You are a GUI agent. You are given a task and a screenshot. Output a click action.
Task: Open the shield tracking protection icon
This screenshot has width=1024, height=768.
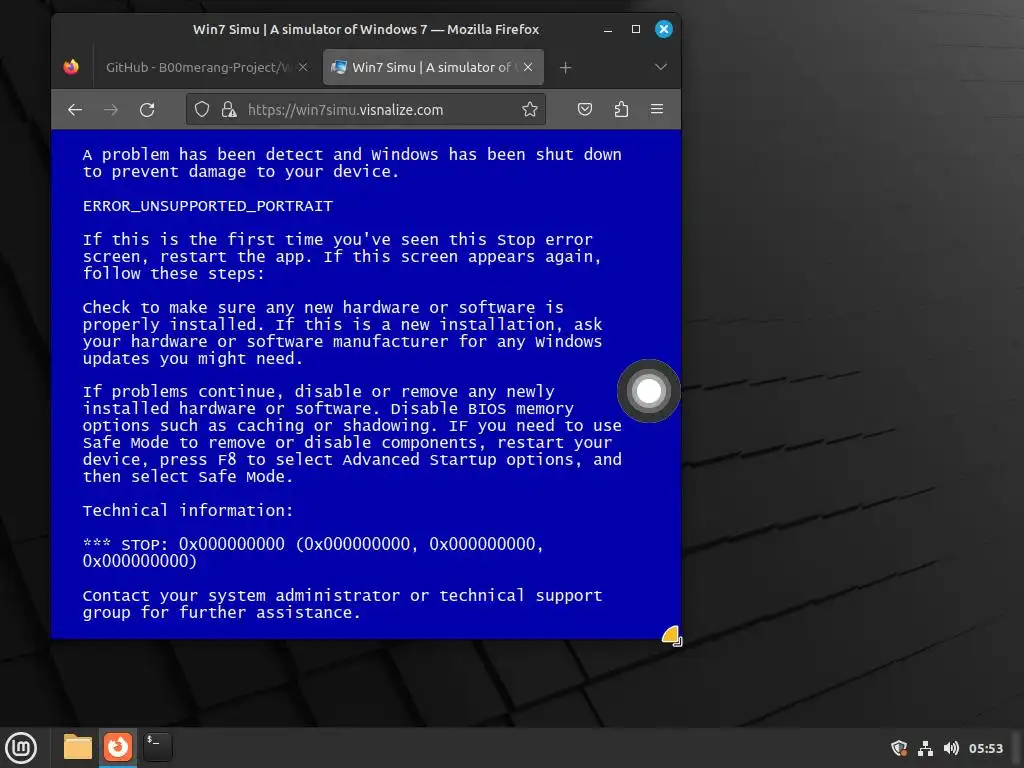tap(202, 110)
